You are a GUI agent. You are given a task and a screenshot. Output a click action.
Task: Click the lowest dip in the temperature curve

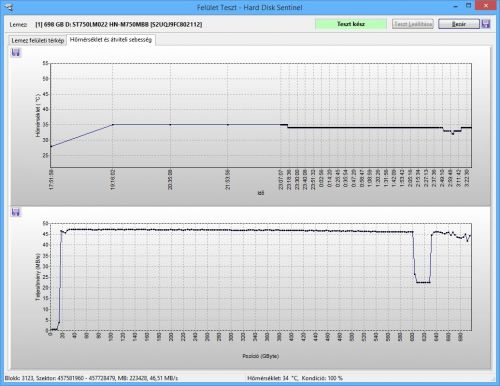[x=452, y=134]
